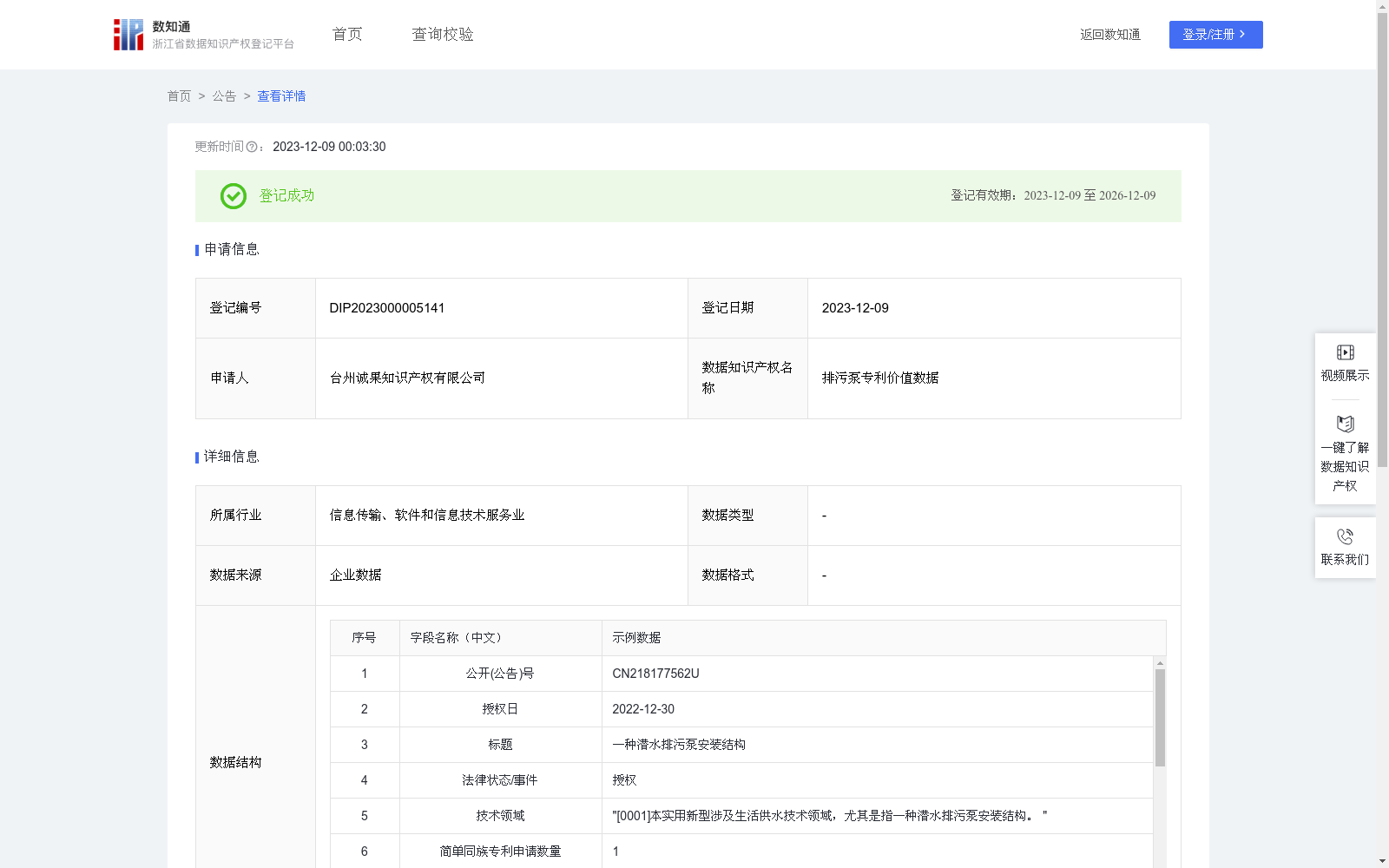The height and width of the screenshot is (868, 1389).
Task: Click the 联系我们 phone icon
Action: 1346,536
